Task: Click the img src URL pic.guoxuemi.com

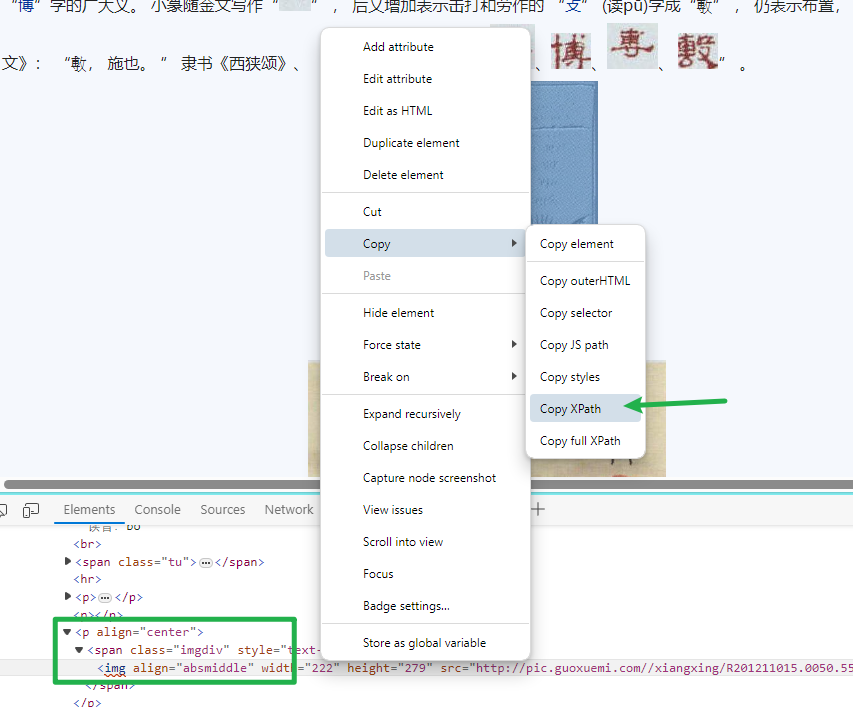Action: pyautogui.click(x=664, y=668)
